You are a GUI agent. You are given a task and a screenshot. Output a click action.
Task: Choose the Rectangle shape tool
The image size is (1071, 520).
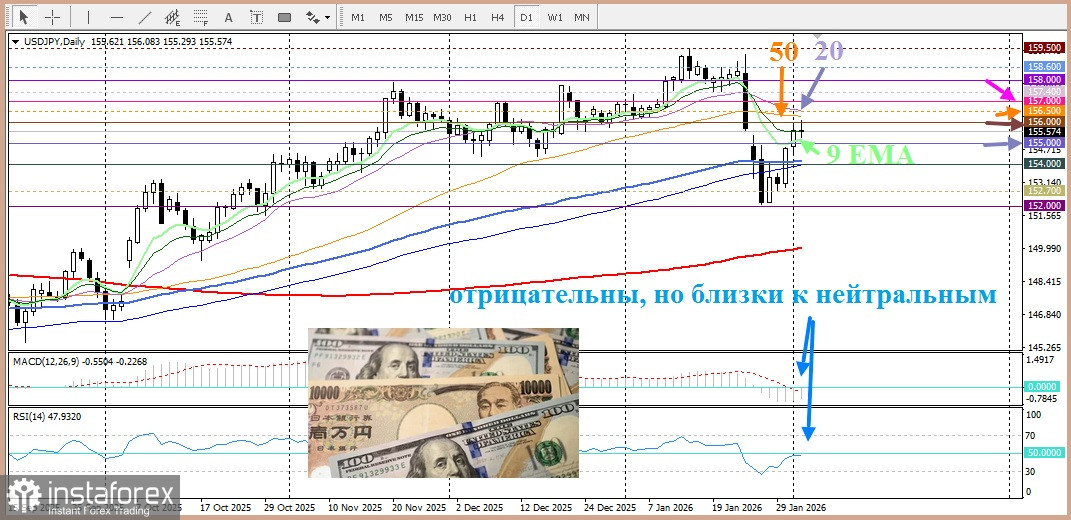pos(285,17)
